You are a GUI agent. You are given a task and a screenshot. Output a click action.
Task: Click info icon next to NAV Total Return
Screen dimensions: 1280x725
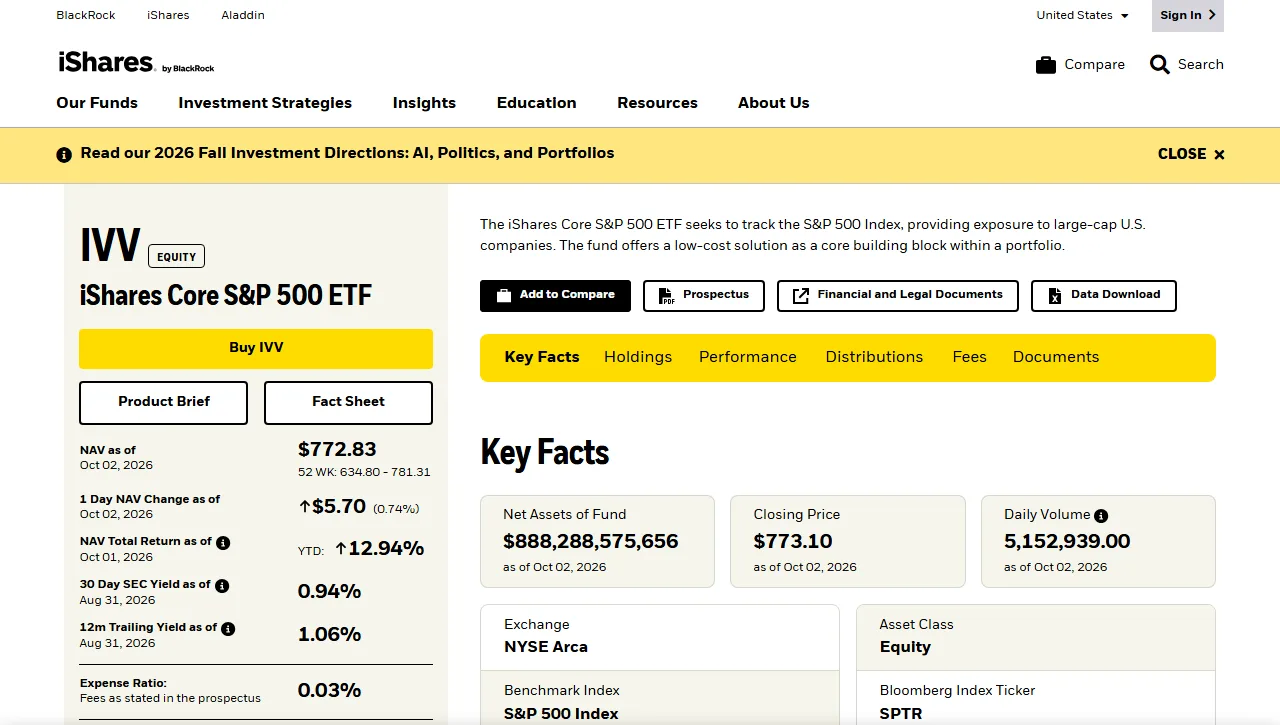click(x=223, y=543)
